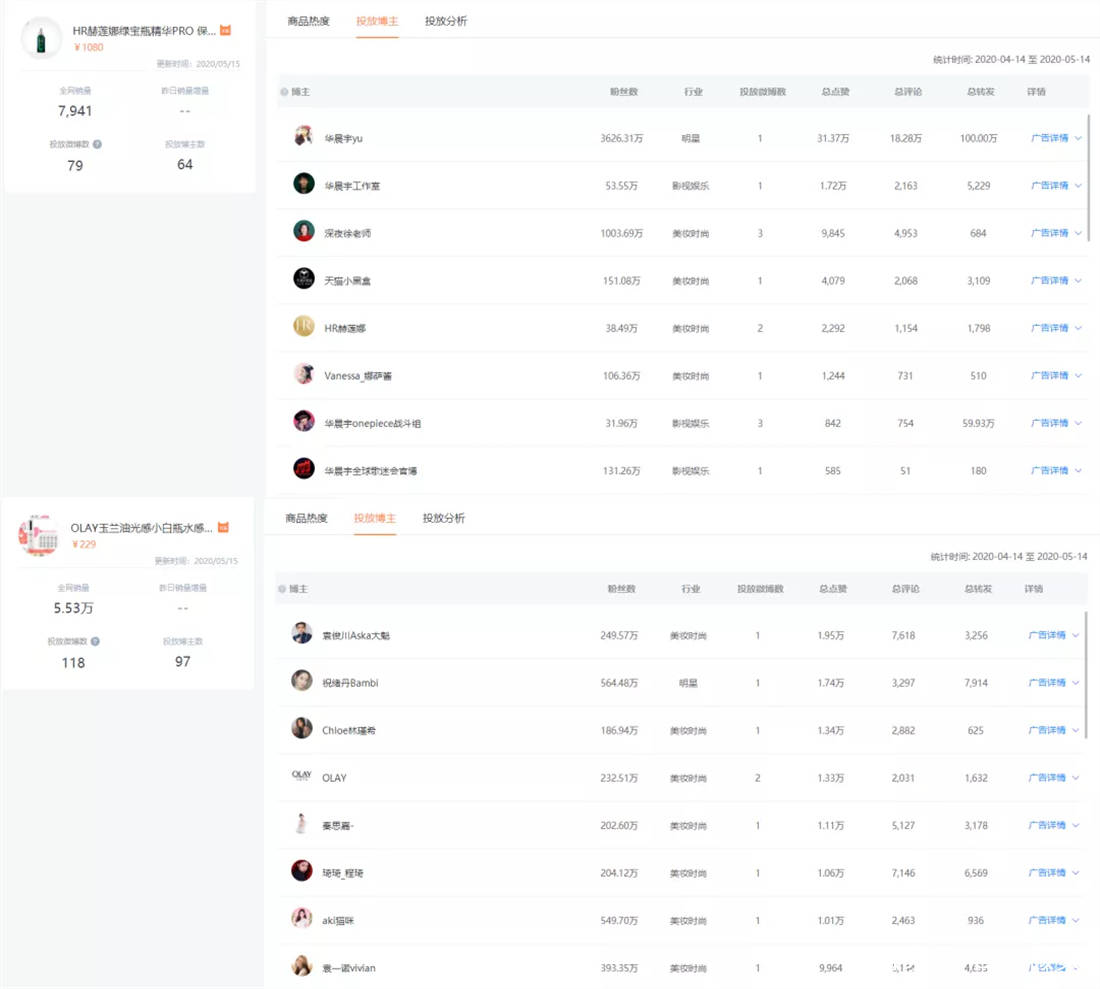The width and height of the screenshot is (1100, 989).
Task: Click help icon next to 投放微博数 under HR product
Action: 97,144
